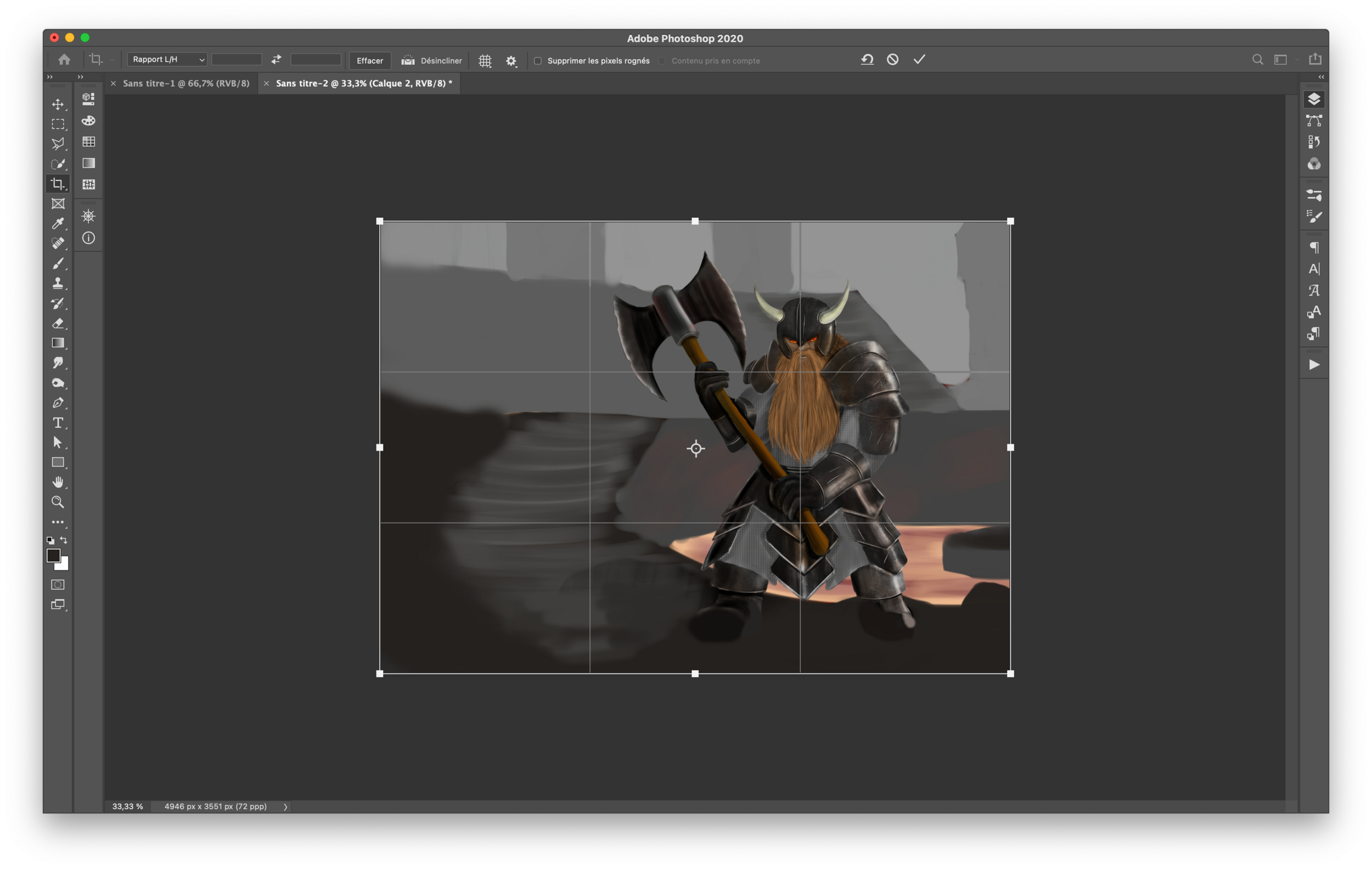Expand the crop tool preset options

[111, 59]
